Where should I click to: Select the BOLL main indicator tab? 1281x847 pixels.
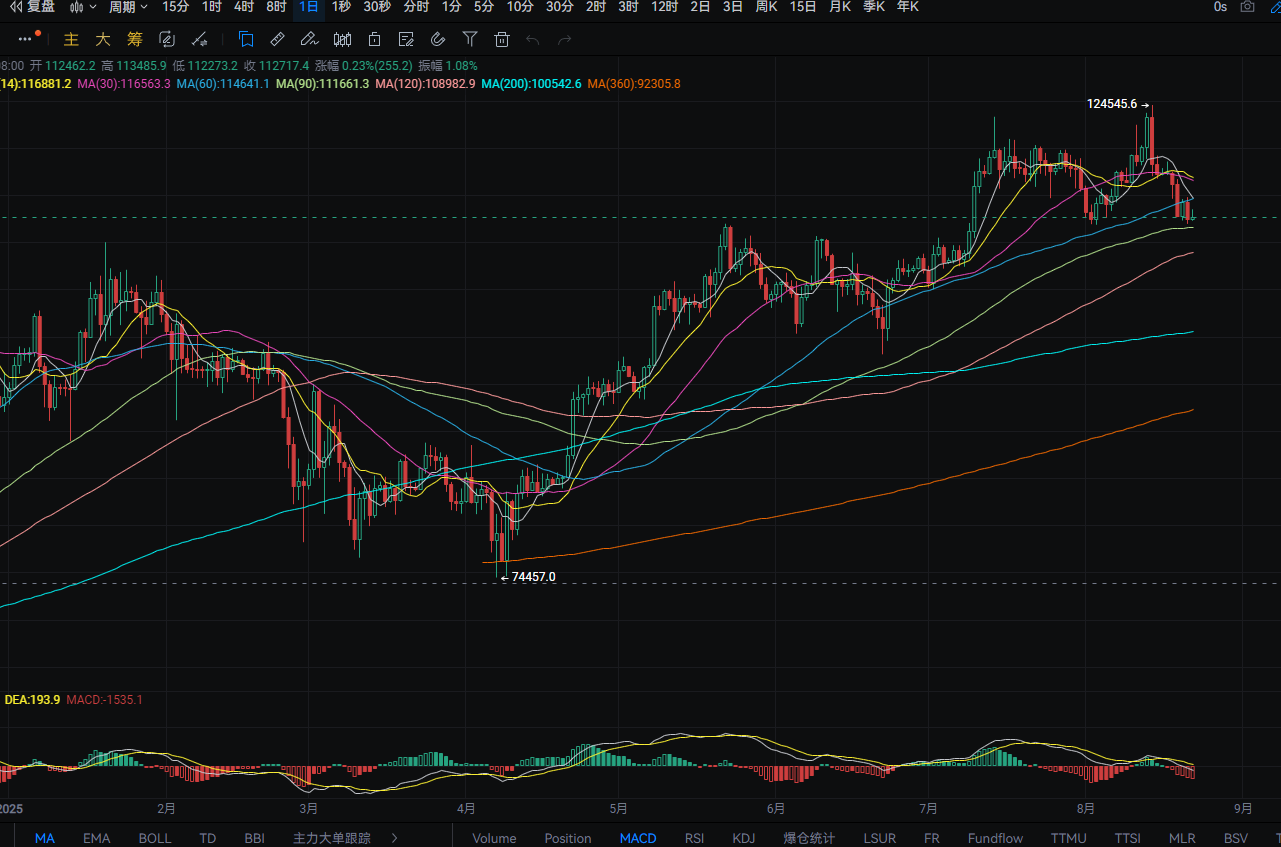(x=155, y=838)
